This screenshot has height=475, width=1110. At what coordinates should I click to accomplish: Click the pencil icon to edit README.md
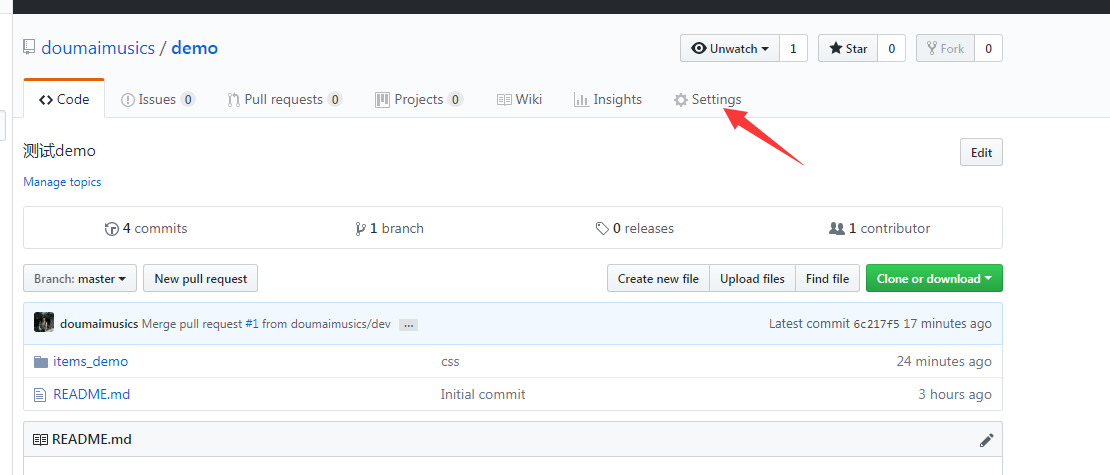click(986, 440)
